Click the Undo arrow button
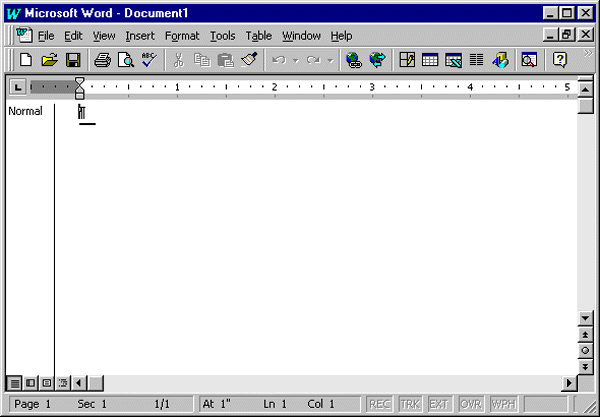Viewport: 600px width, 417px height. coord(279,60)
